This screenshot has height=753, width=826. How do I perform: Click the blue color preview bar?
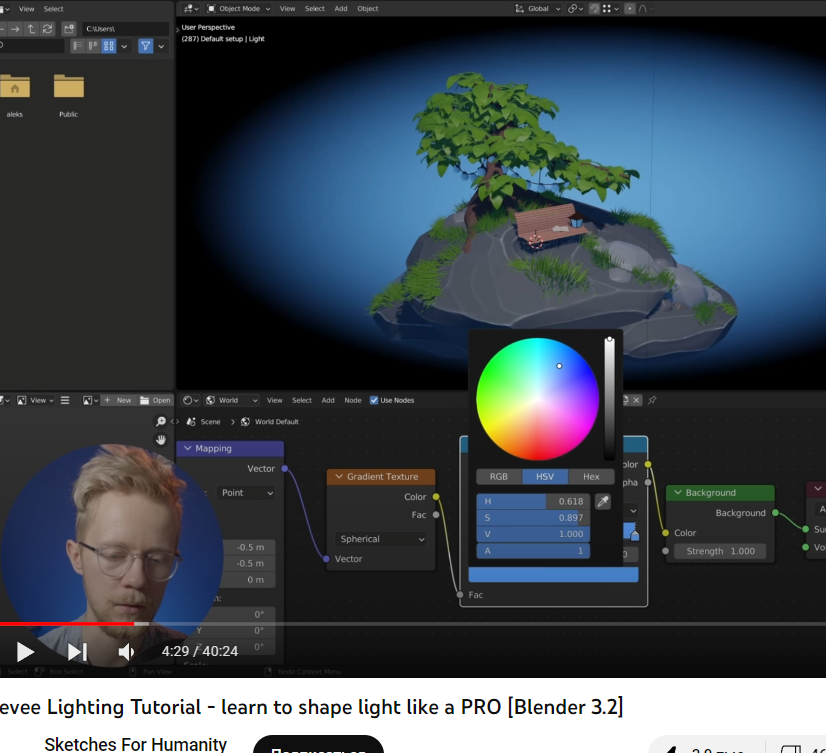coord(553,575)
